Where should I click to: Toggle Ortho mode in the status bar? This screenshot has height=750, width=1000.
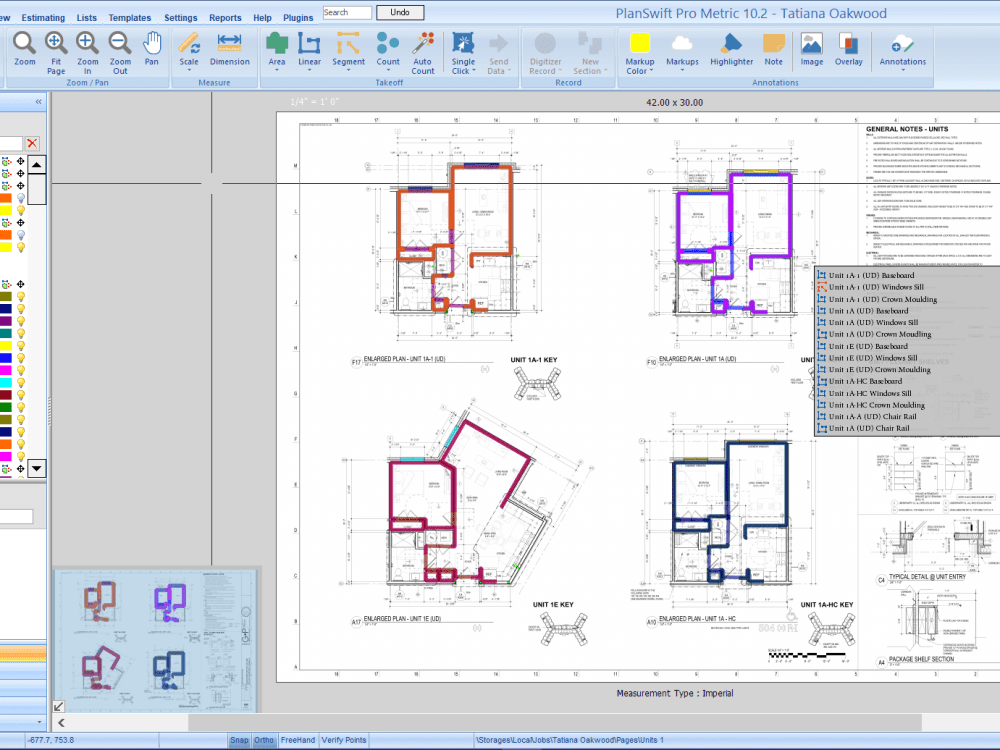tap(263, 740)
